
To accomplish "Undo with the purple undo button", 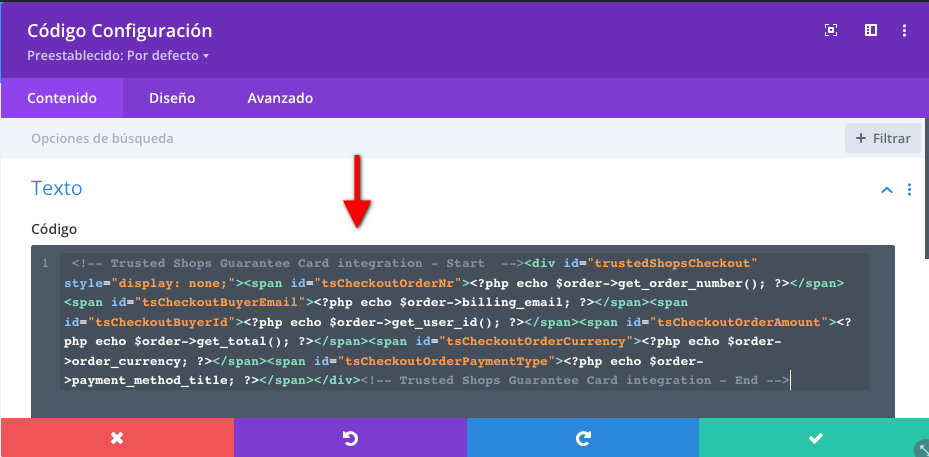I will 350,438.
